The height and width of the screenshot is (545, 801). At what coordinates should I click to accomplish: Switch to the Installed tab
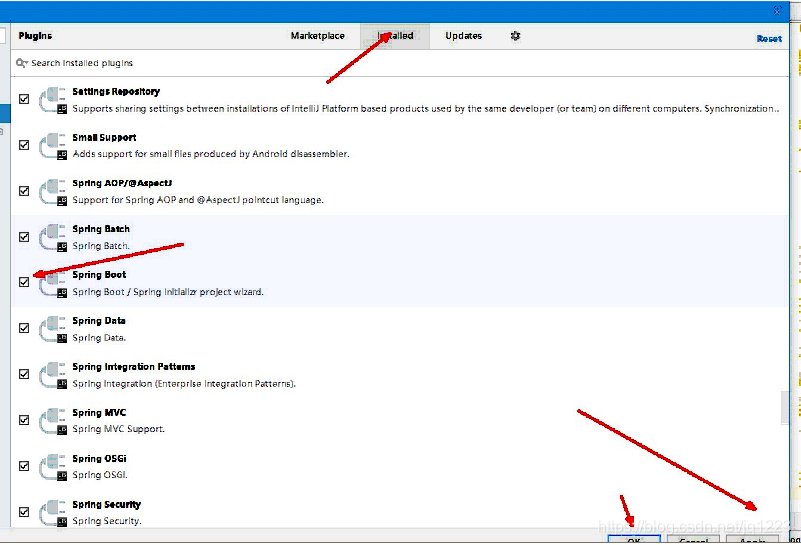point(395,36)
